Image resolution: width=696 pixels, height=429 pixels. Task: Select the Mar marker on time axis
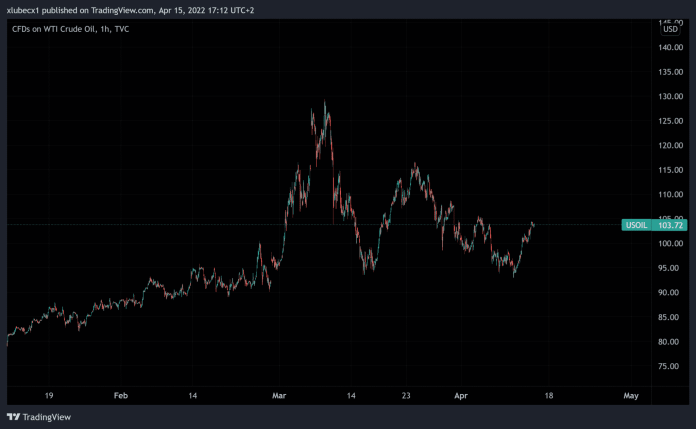[279, 396]
